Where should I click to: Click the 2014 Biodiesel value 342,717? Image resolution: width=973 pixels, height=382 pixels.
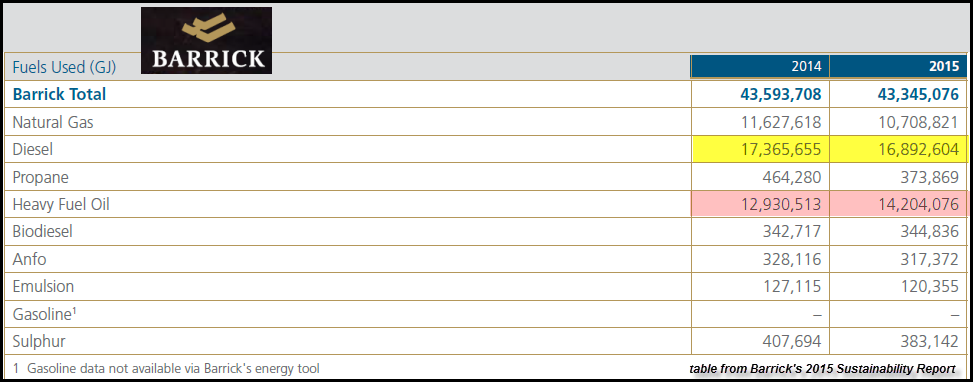pos(792,232)
